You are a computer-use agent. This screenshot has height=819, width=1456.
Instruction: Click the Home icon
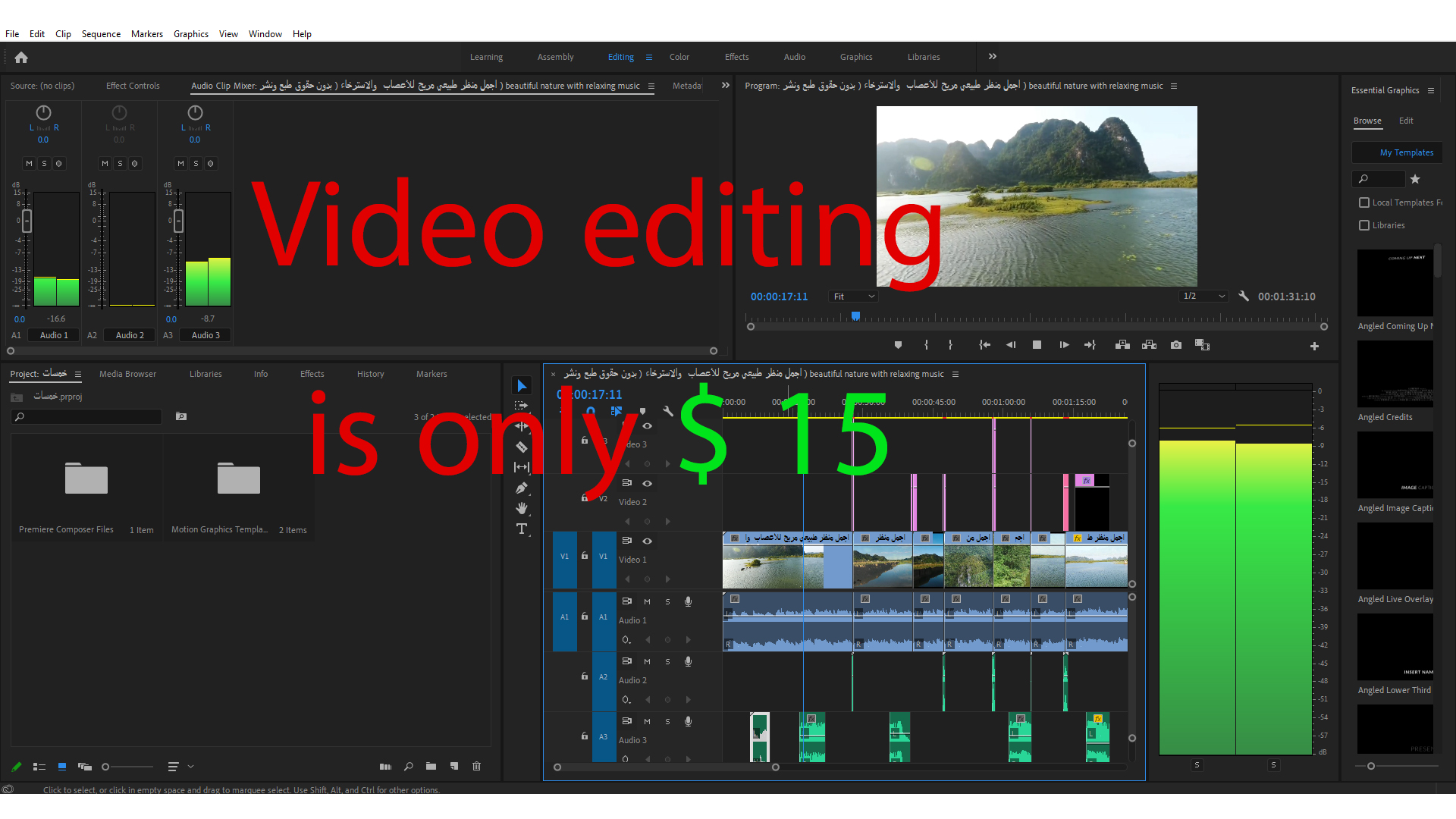21,58
